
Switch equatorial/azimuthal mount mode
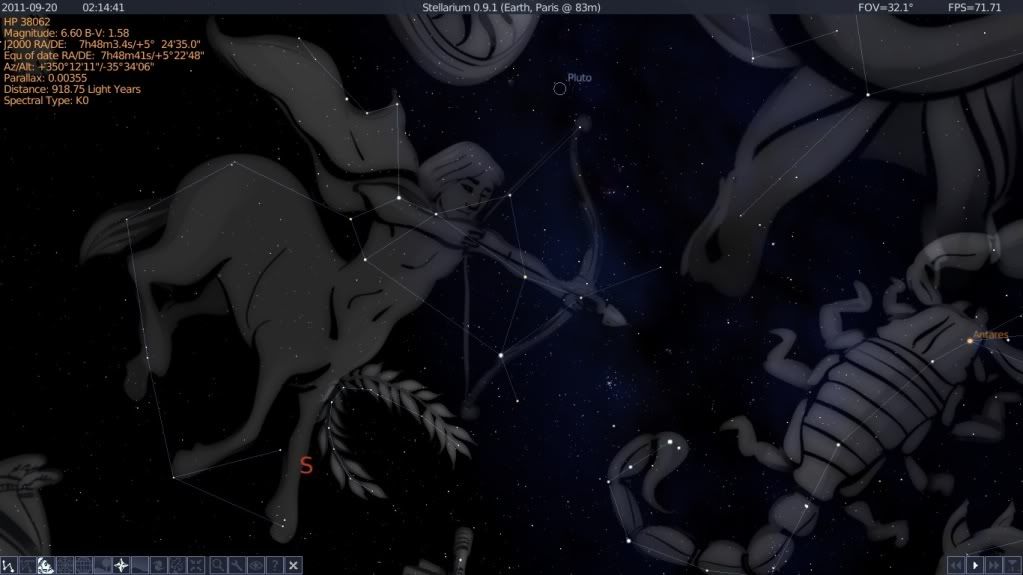pyautogui.click(x=177, y=565)
